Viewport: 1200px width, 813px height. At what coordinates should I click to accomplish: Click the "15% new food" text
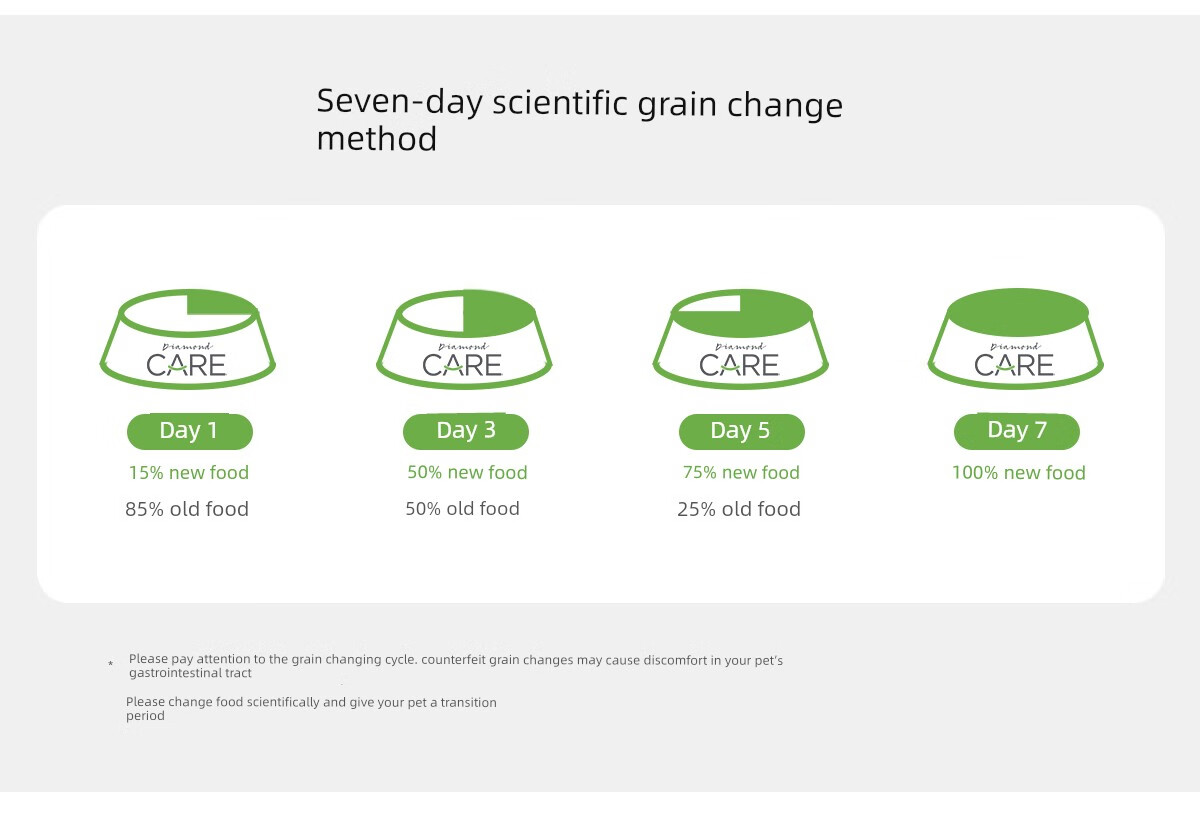(x=189, y=473)
